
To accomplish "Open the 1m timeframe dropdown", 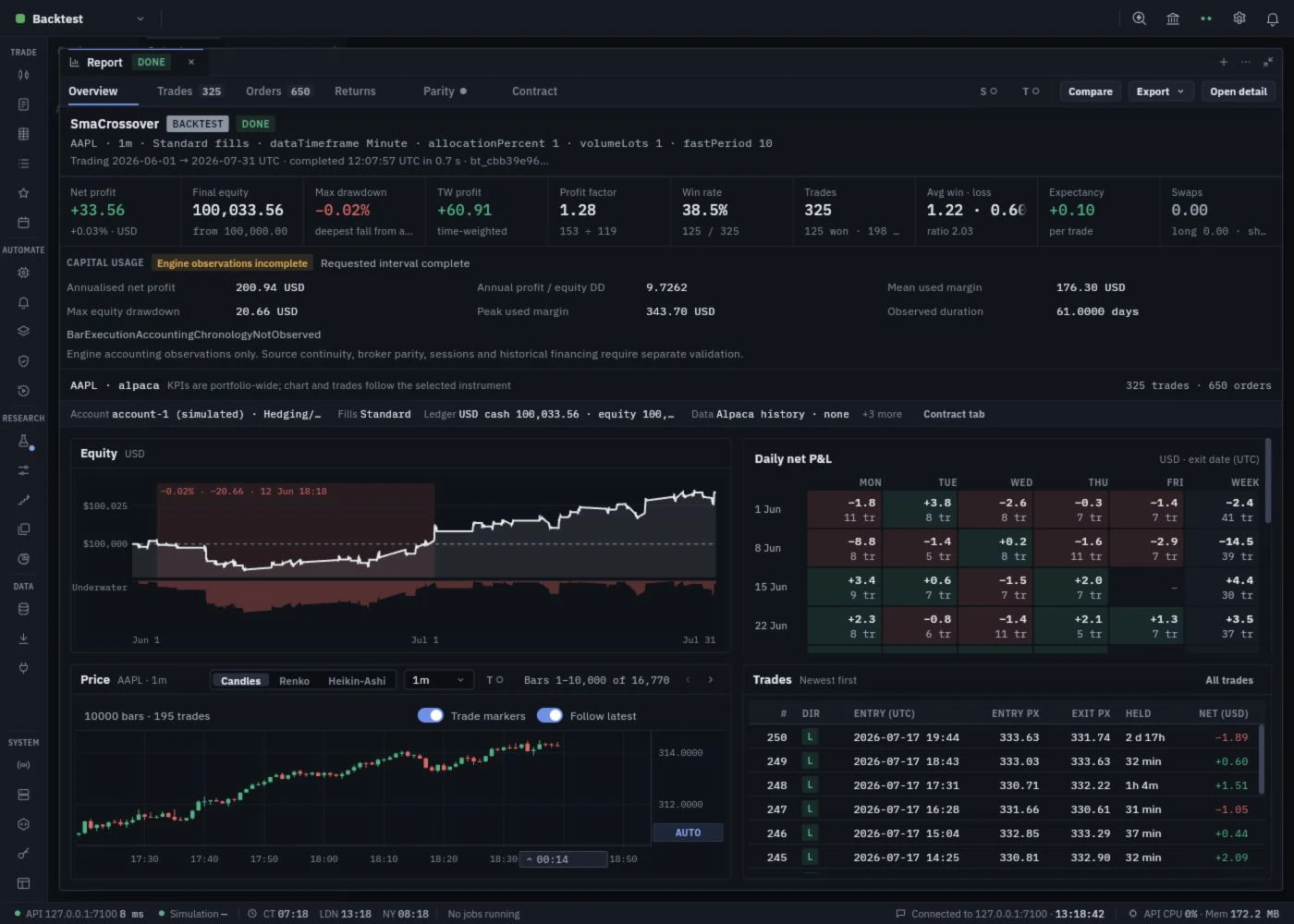I will [x=438, y=680].
